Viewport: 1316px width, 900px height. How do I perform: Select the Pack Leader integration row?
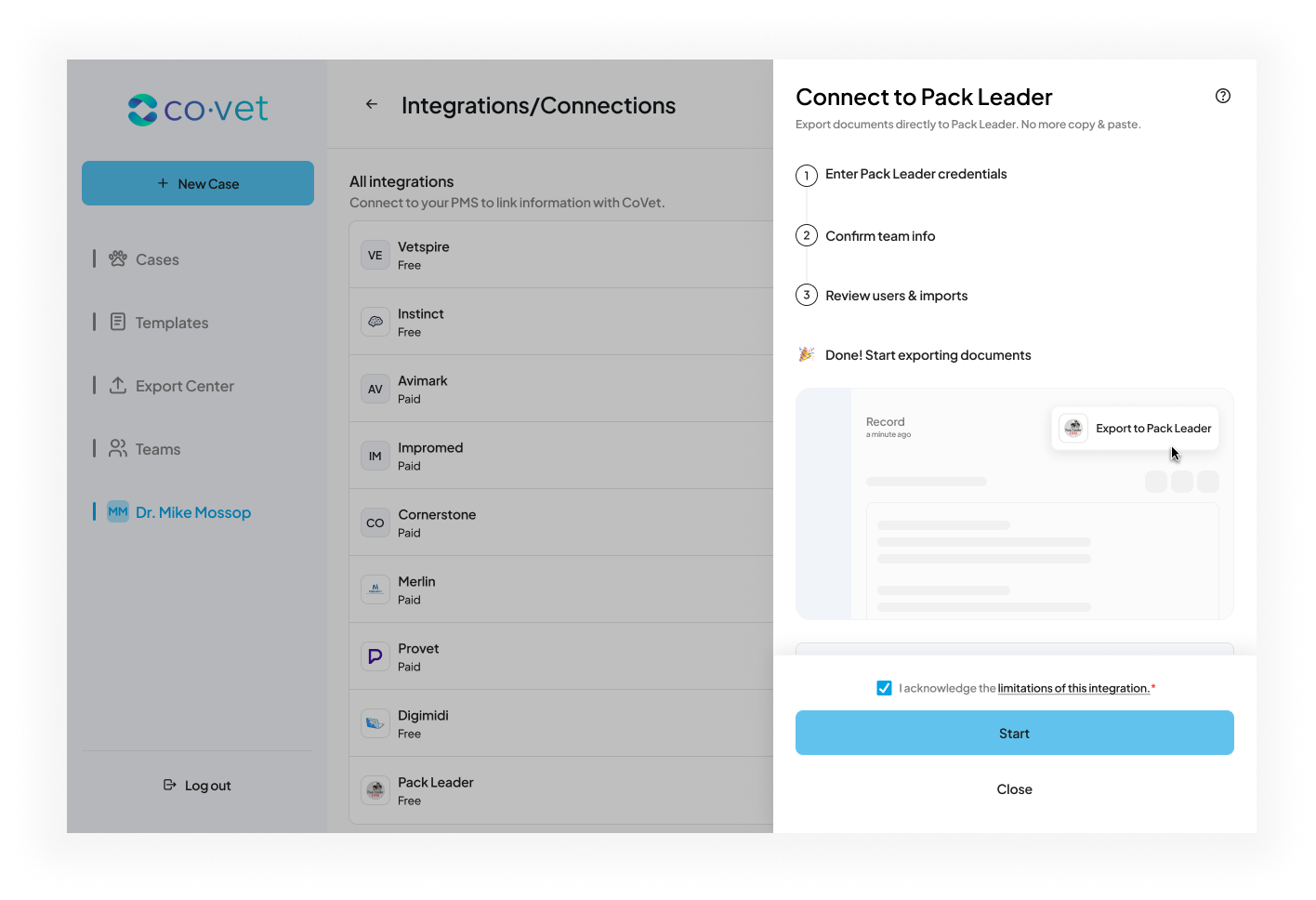click(x=561, y=790)
